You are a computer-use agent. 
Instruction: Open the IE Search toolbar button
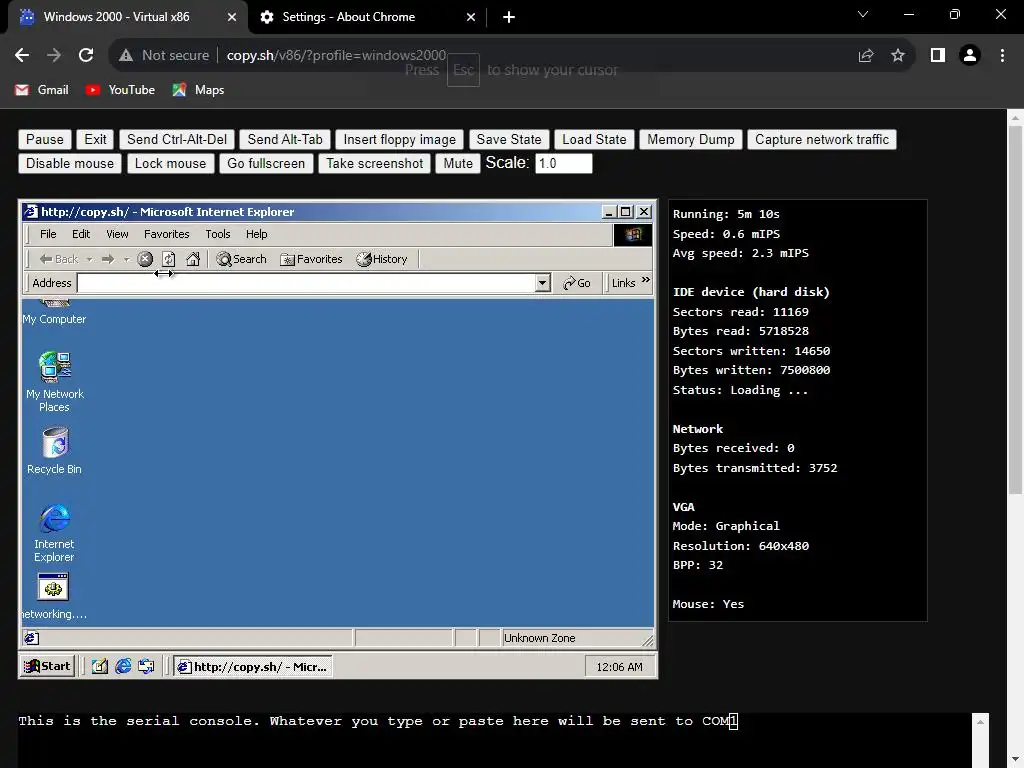tap(242, 259)
